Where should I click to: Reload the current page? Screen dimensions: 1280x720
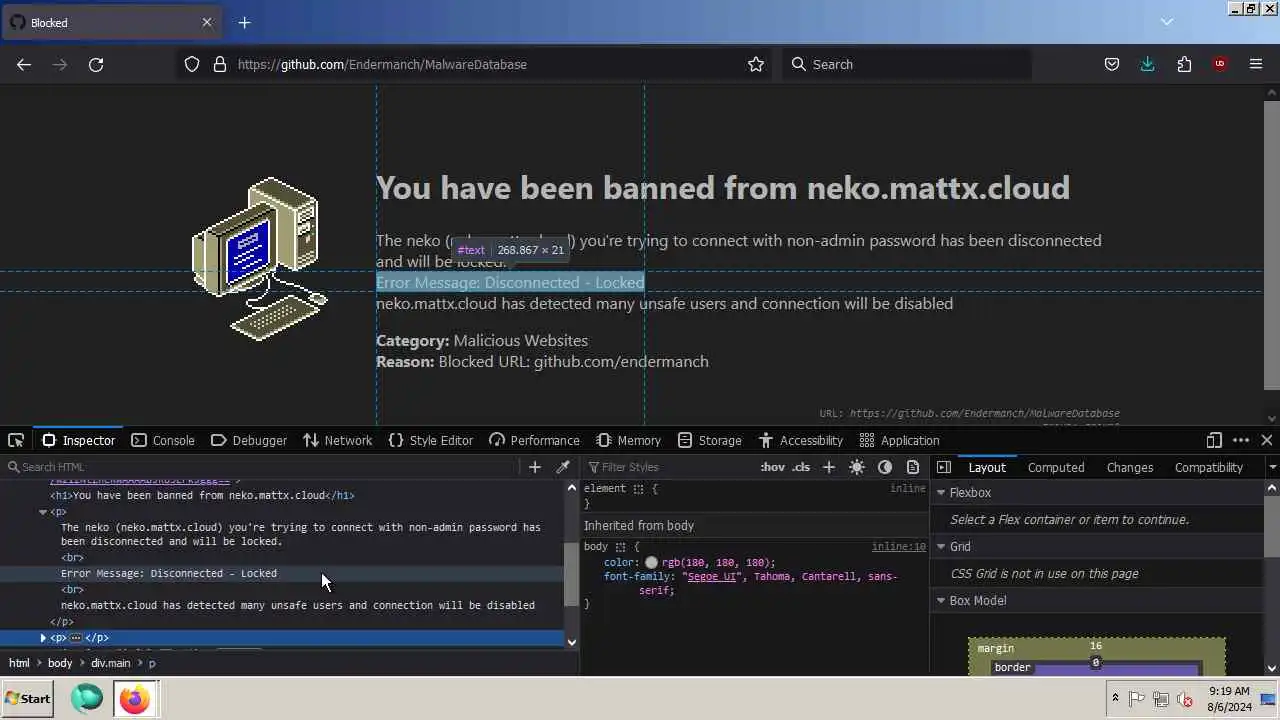tap(96, 64)
